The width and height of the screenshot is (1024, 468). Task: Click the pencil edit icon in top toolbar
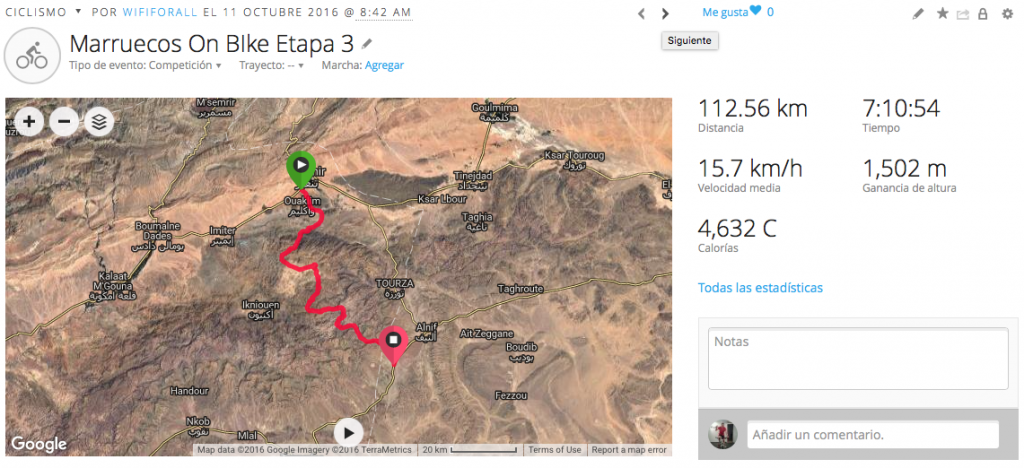918,14
